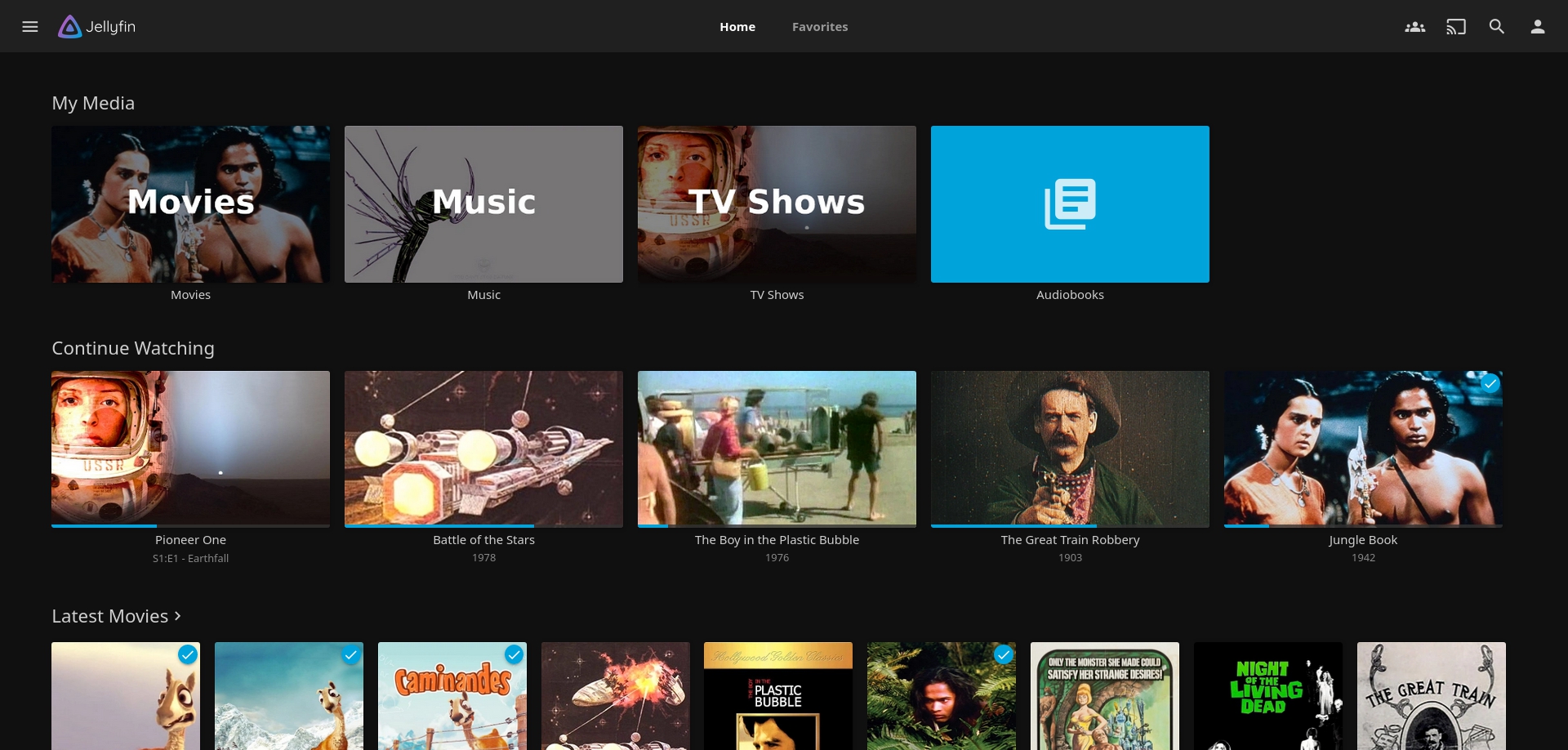1568x750 pixels.
Task: Click the Music caption under the card
Action: pyautogui.click(x=483, y=295)
